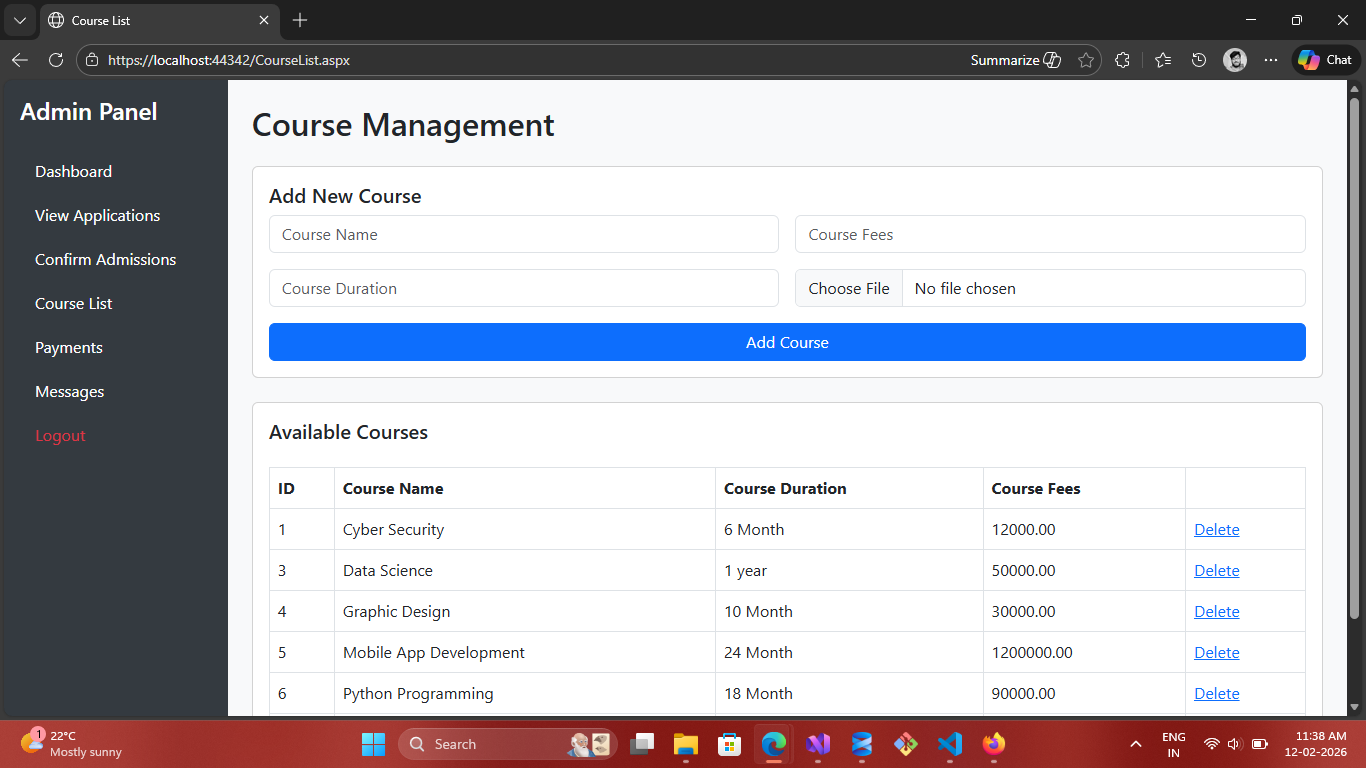Viewport: 1366px width, 768px height.
Task: Open Dashboard in the Admin Panel sidebar
Action: (73, 172)
